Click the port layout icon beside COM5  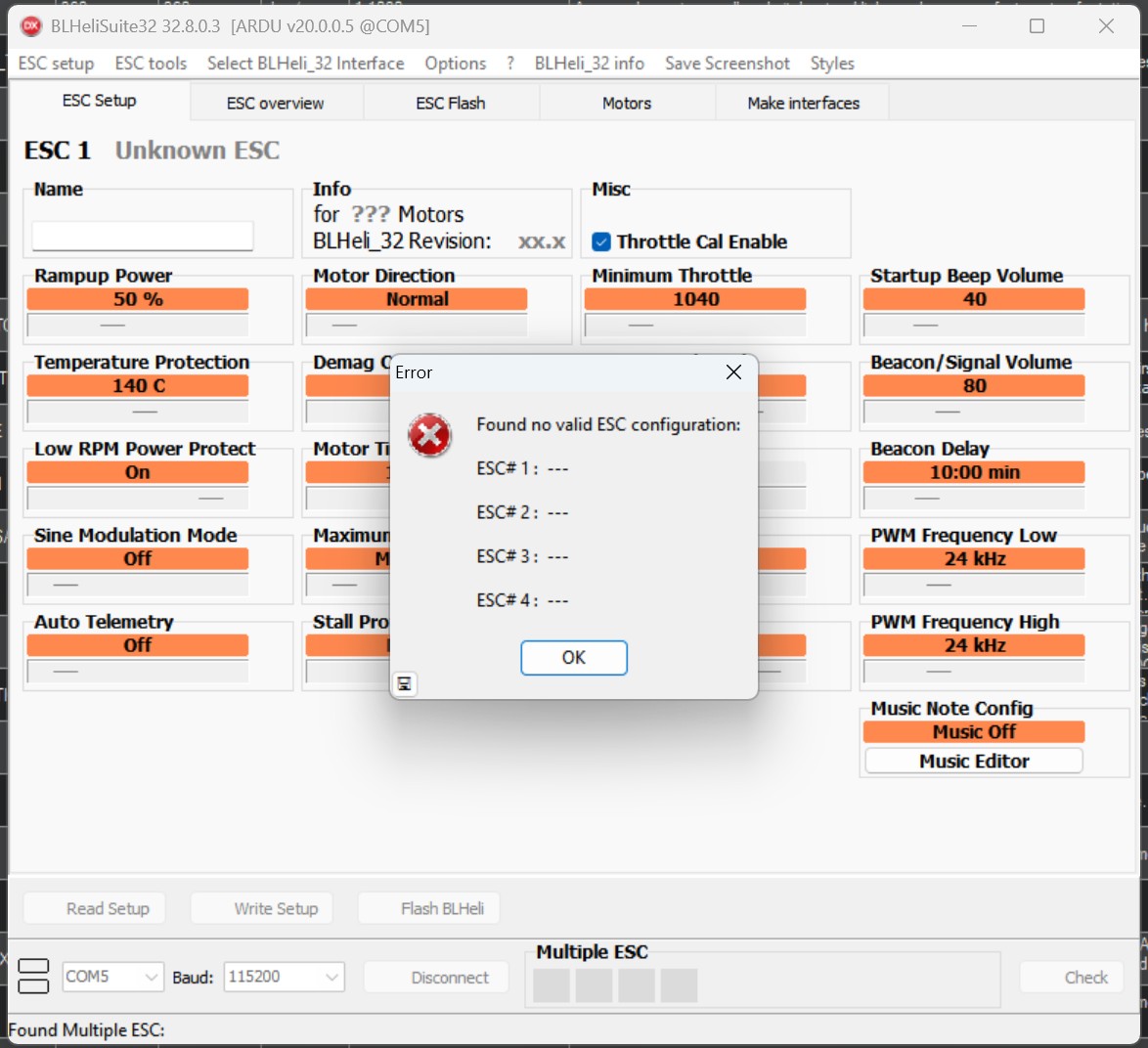click(33, 976)
